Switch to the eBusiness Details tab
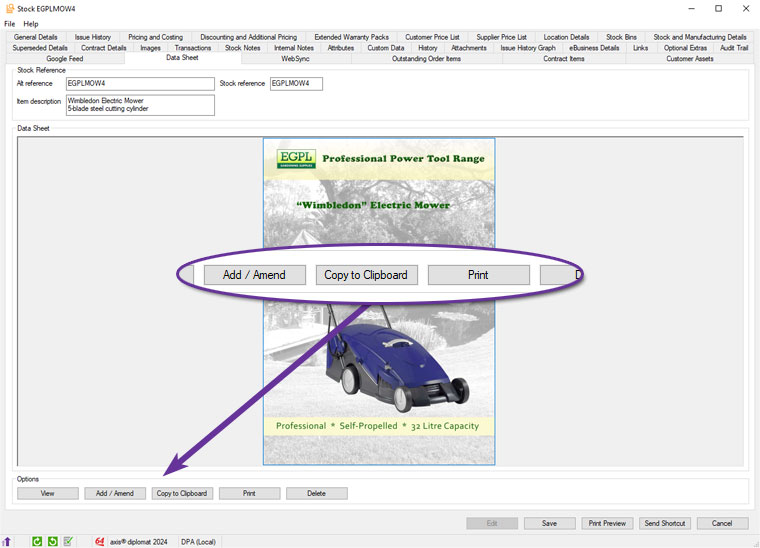Screen dimensions: 760x548 594,48
